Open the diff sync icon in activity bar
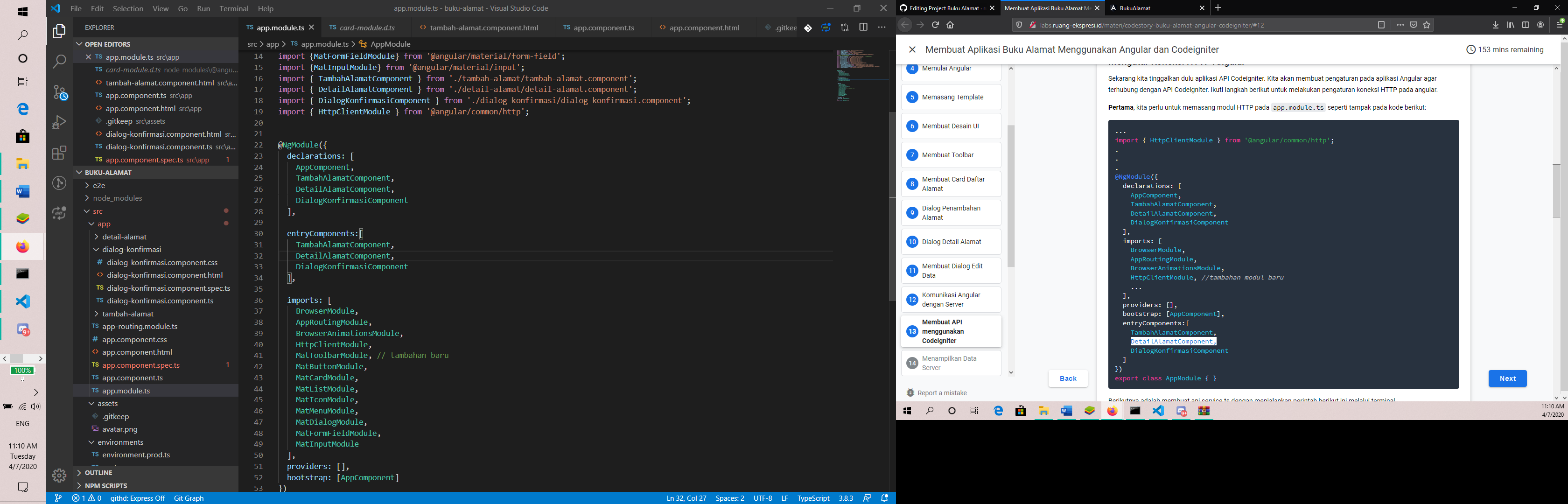 pos(59,213)
